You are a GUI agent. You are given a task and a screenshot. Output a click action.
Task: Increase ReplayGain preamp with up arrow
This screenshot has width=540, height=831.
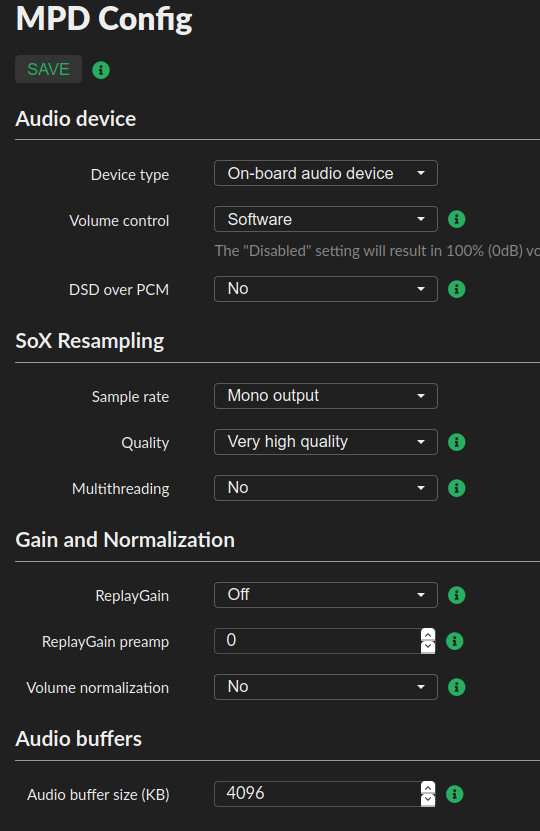[x=428, y=635]
